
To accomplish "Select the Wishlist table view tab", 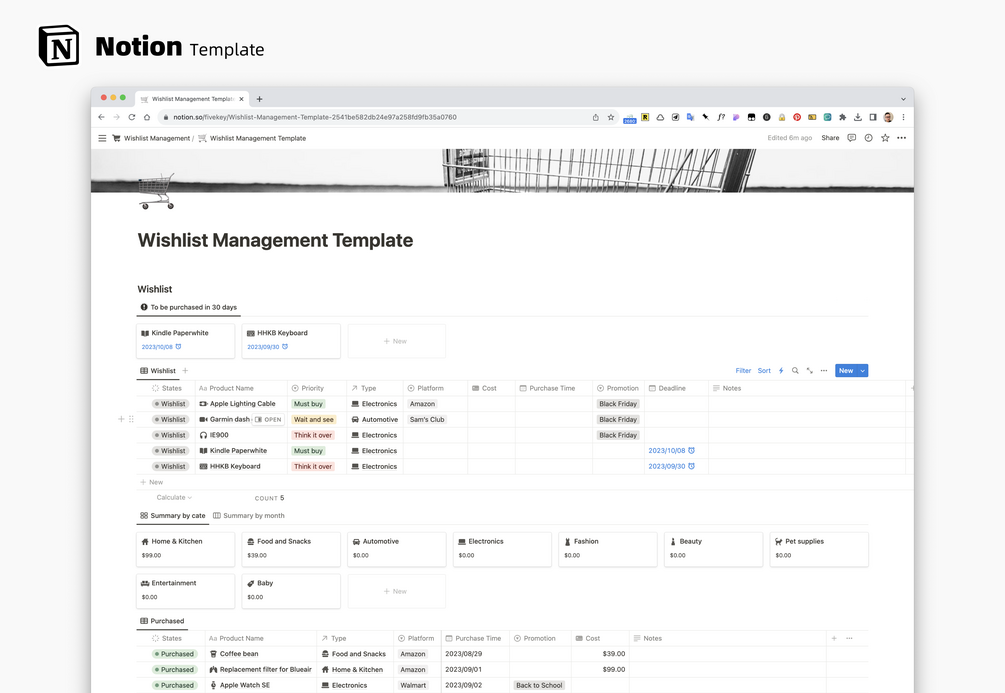I will coord(158,371).
